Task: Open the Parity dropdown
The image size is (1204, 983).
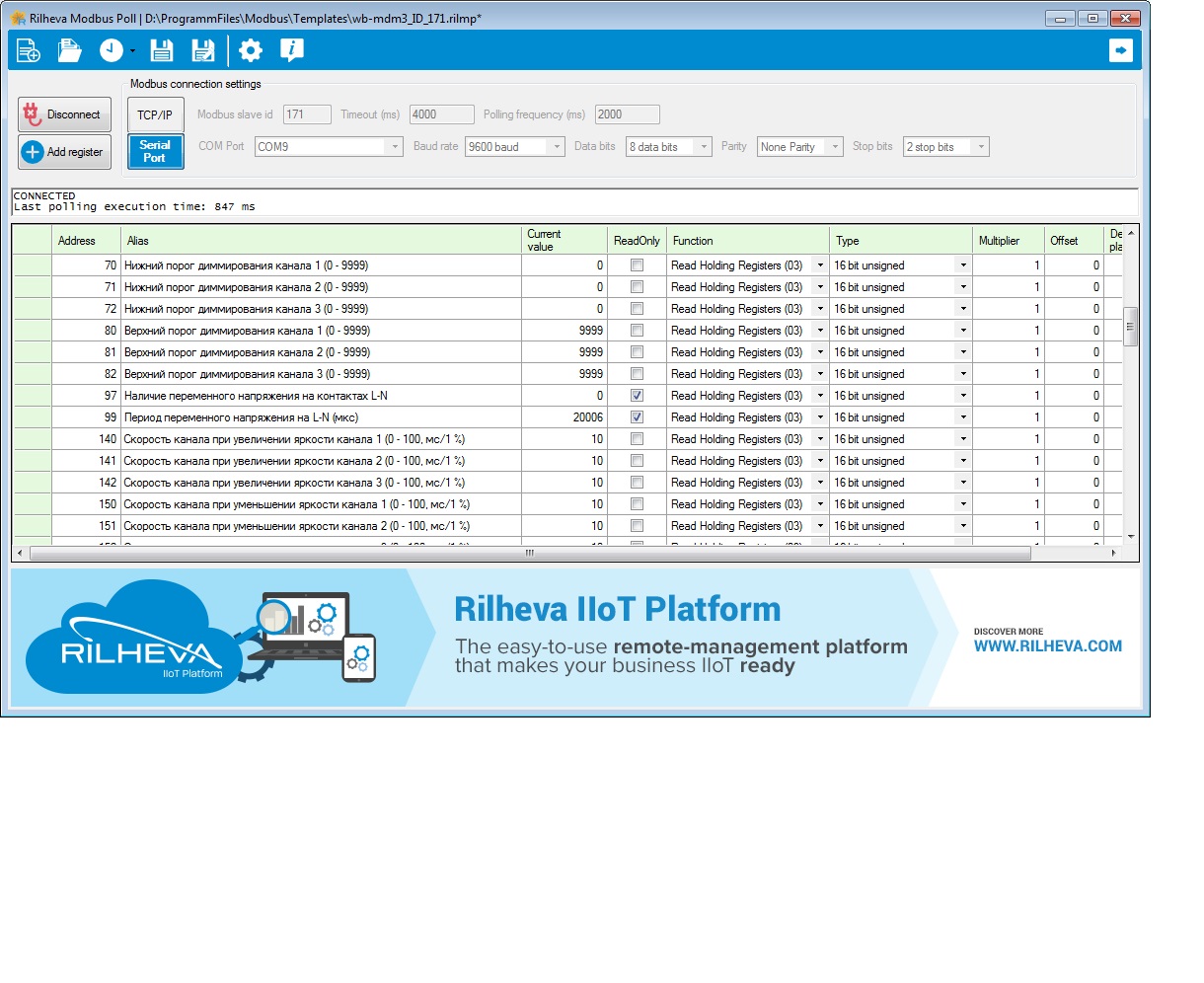Action: click(x=800, y=147)
